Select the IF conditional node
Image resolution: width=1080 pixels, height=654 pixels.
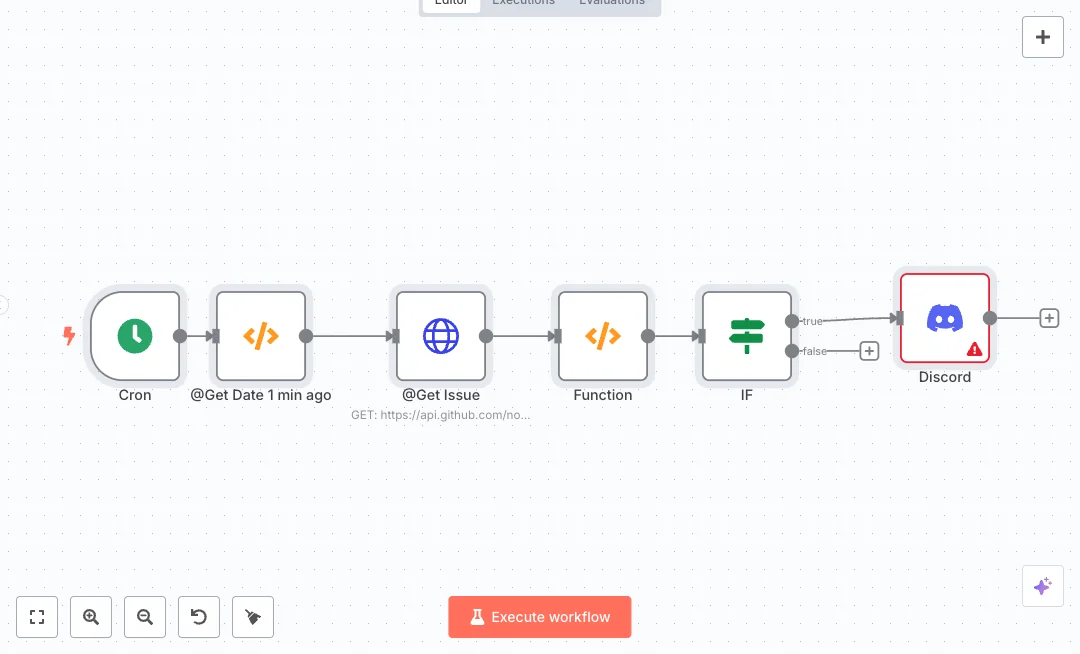(x=746, y=336)
